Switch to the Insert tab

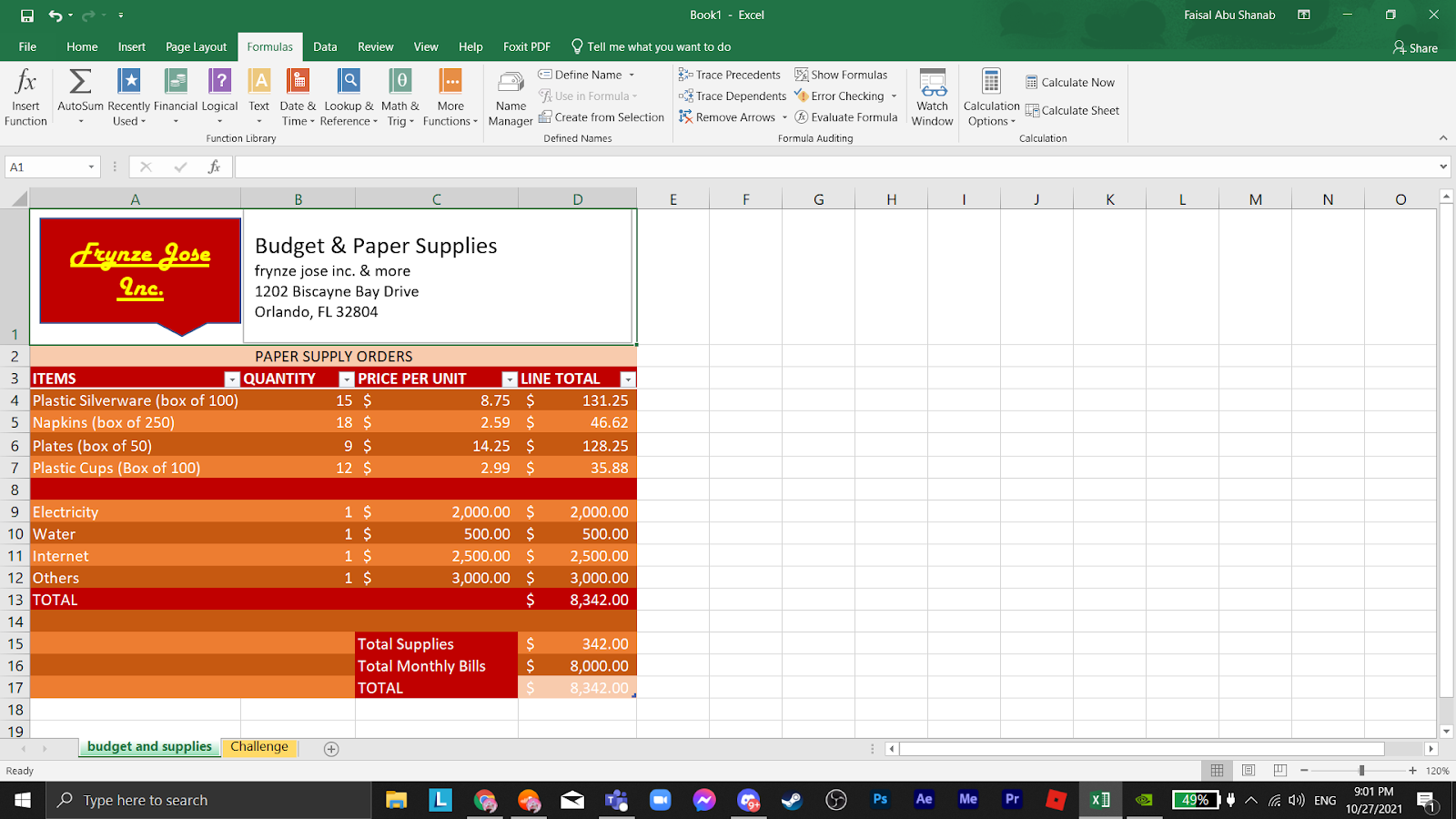tap(132, 46)
